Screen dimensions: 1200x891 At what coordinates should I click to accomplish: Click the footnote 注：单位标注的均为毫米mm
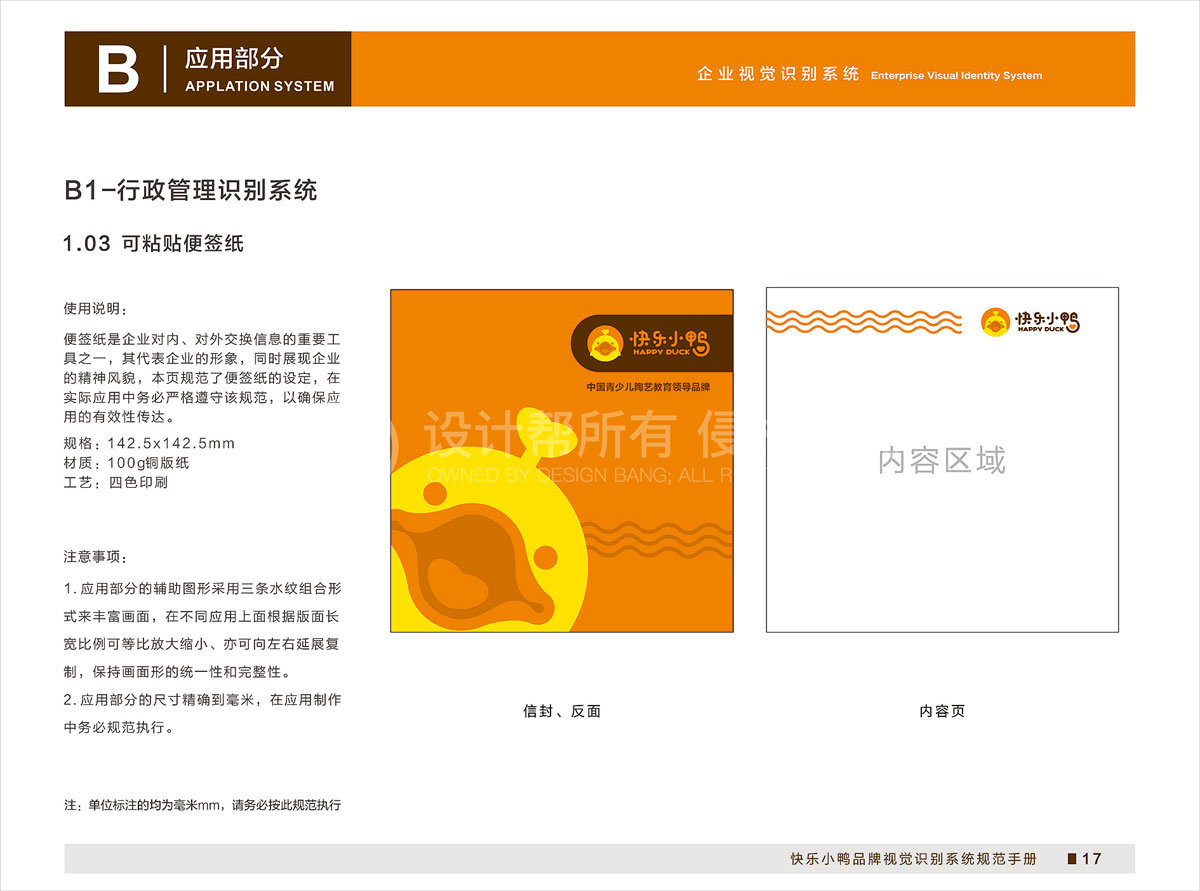(202, 804)
